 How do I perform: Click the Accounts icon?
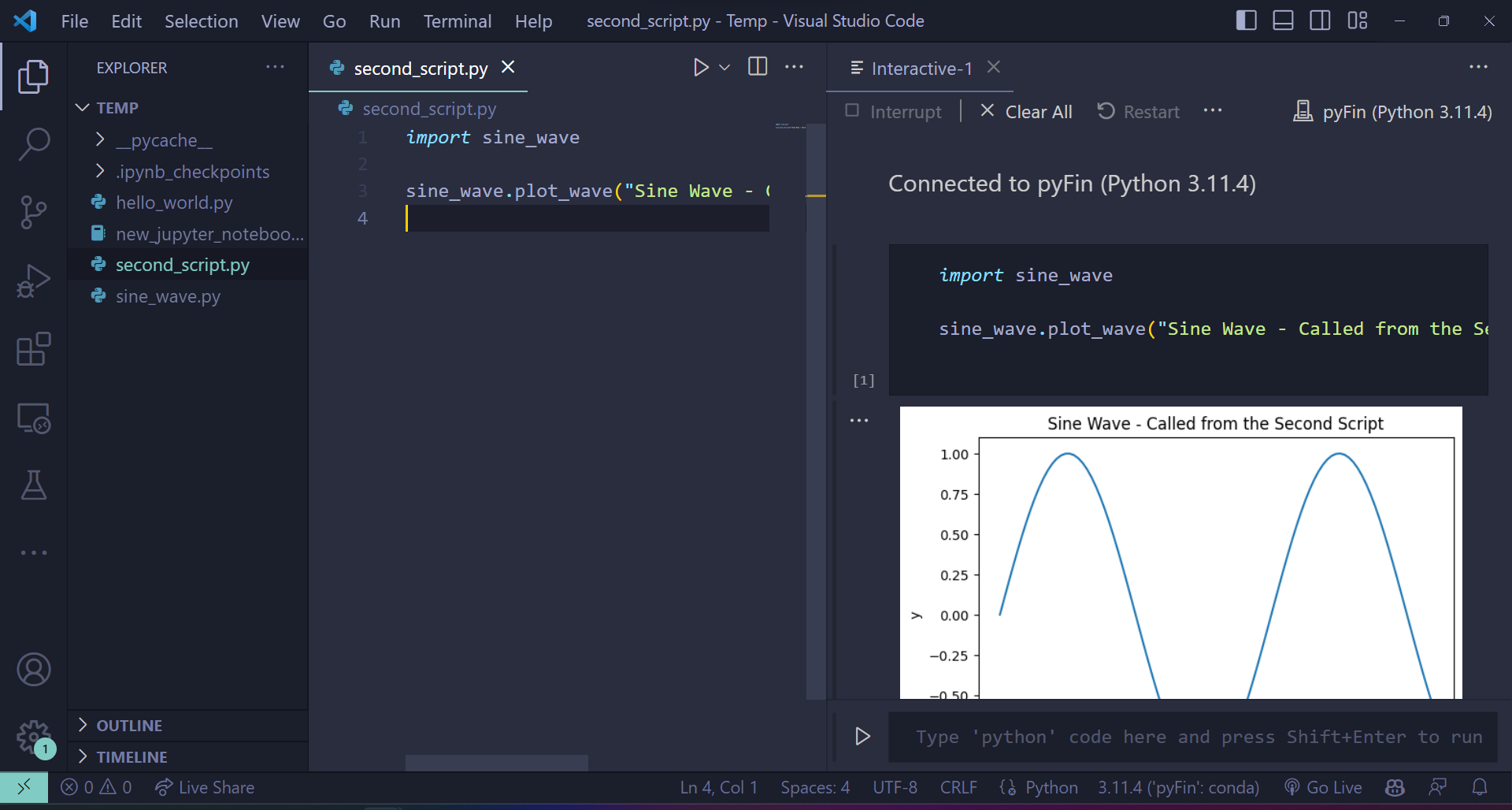[33, 670]
